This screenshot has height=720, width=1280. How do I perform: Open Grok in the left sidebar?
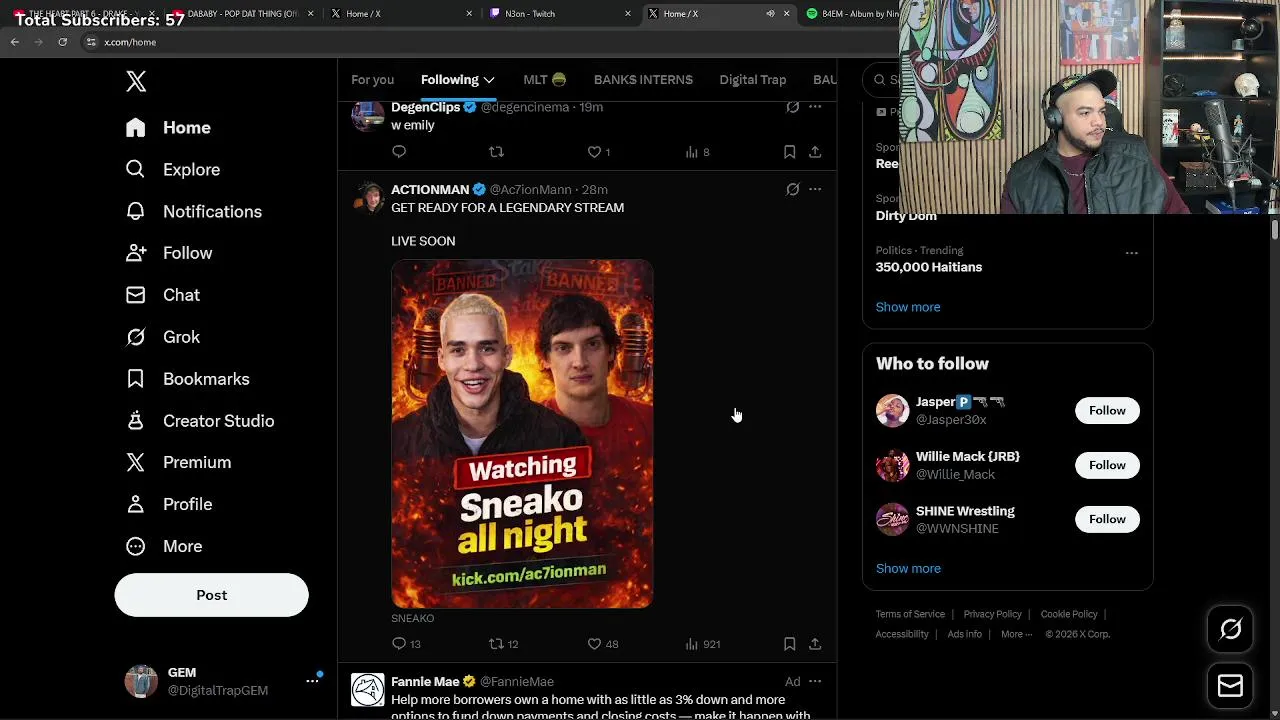(163, 337)
